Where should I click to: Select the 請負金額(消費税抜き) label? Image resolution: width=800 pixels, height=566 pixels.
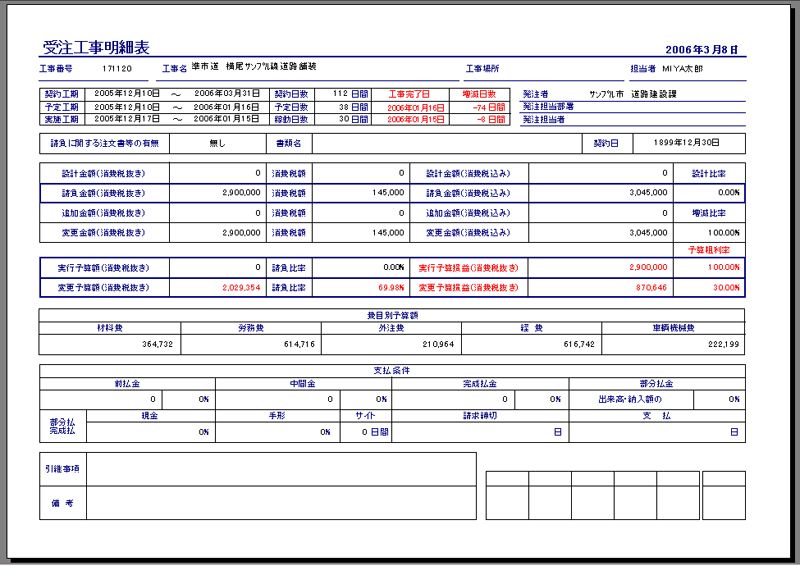coord(104,193)
